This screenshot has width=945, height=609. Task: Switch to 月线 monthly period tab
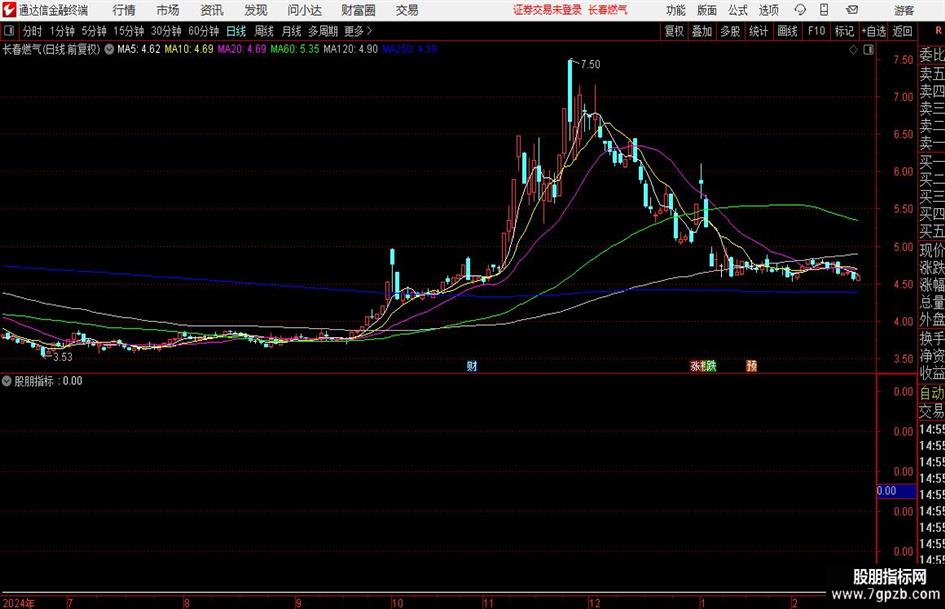click(x=292, y=31)
